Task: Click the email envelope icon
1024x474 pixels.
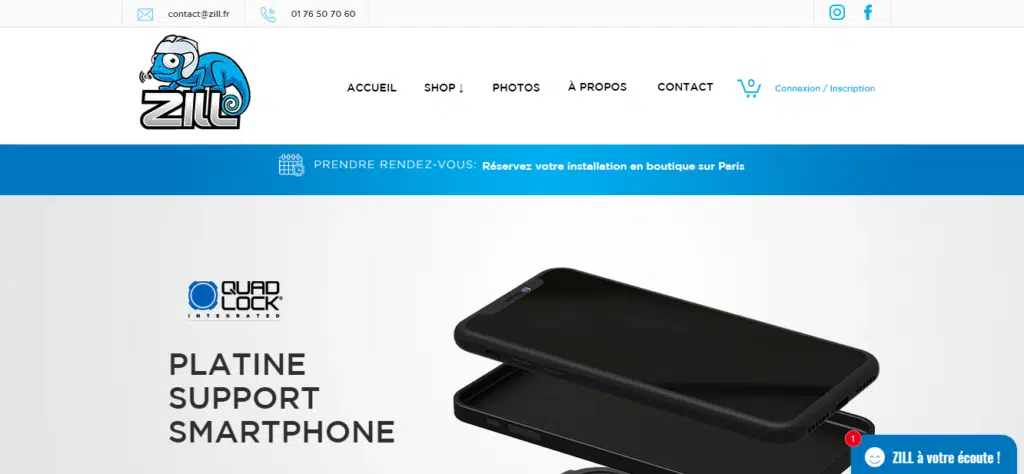Action: 145,14
